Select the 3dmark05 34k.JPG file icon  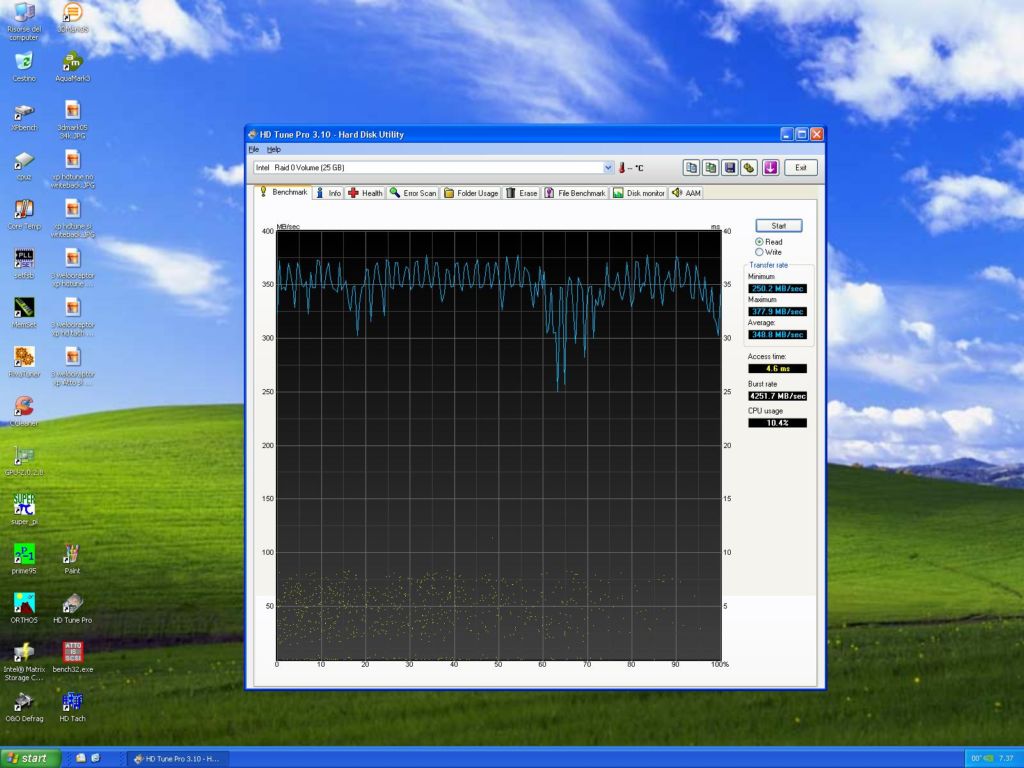72,120
